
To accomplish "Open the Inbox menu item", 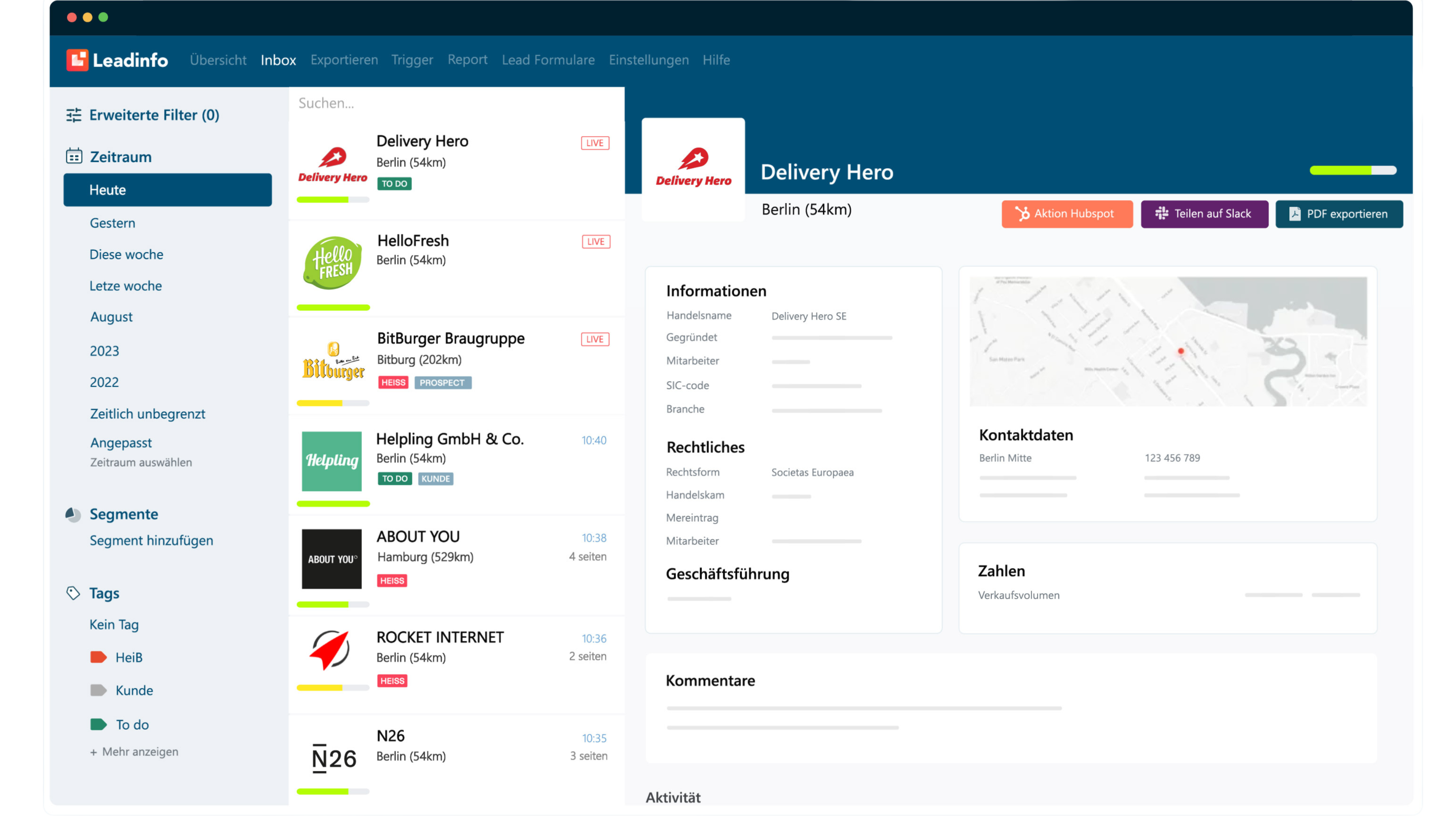I will (x=278, y=60).
